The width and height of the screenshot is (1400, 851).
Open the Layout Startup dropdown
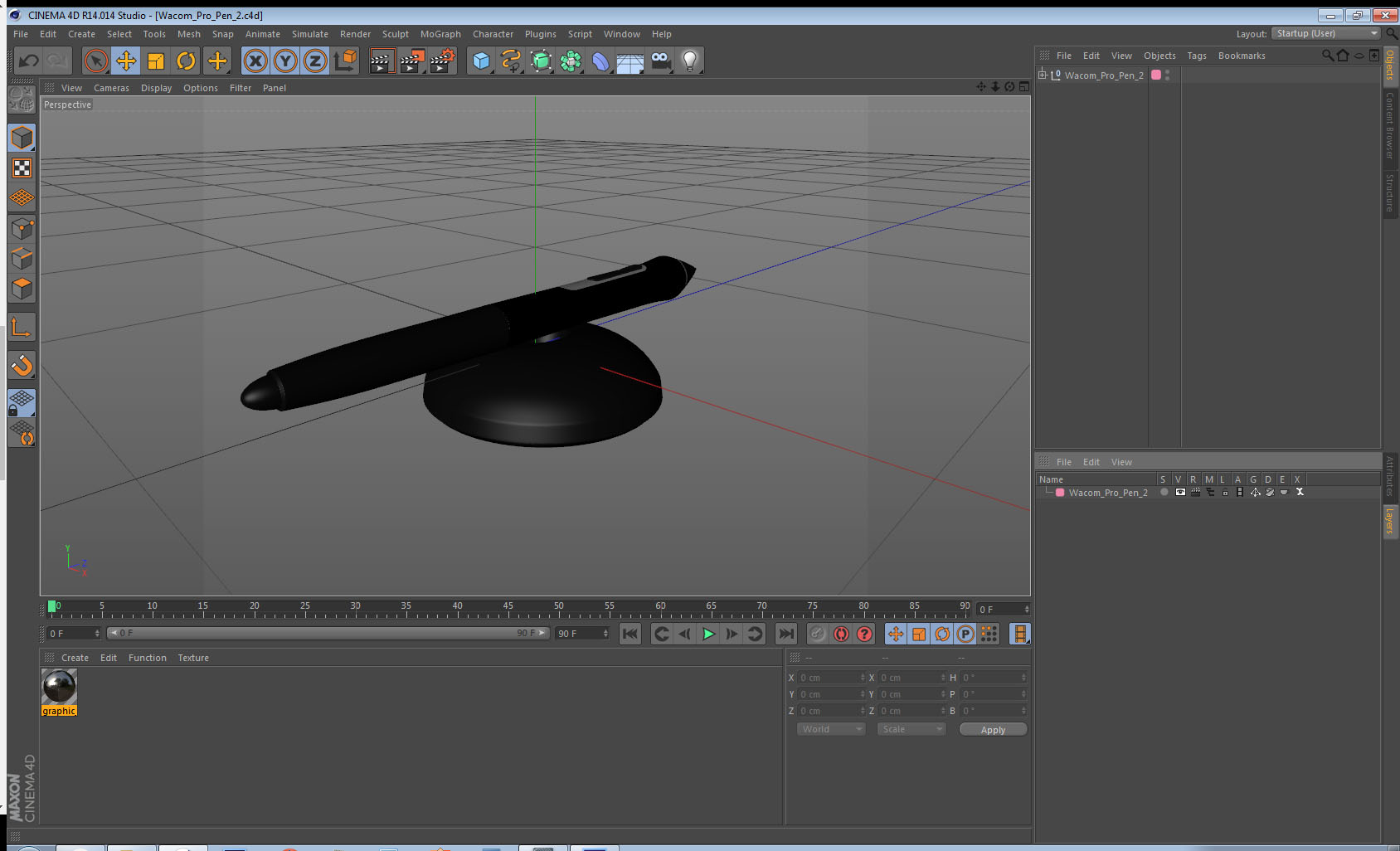click(1326, 33)
